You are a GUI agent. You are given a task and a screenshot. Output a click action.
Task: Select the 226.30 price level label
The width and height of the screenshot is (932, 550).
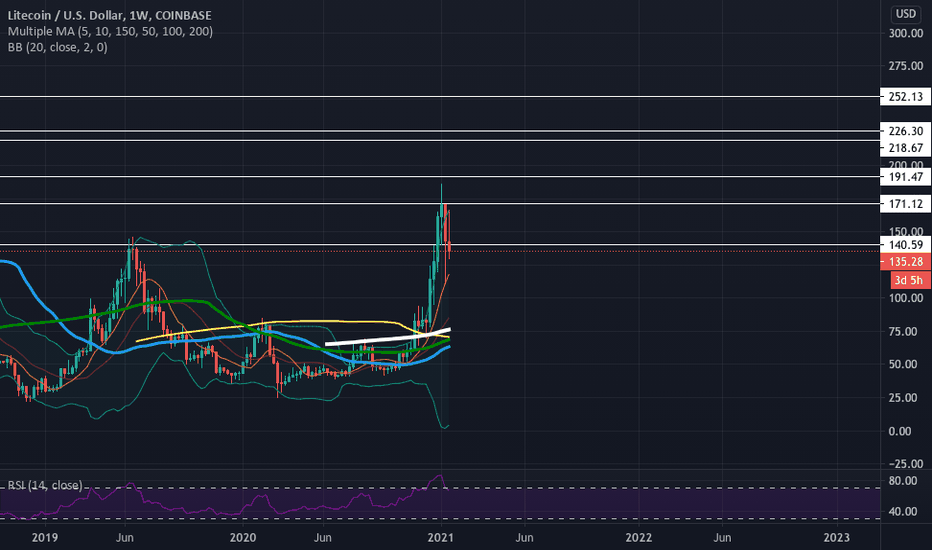click(905, 131)
